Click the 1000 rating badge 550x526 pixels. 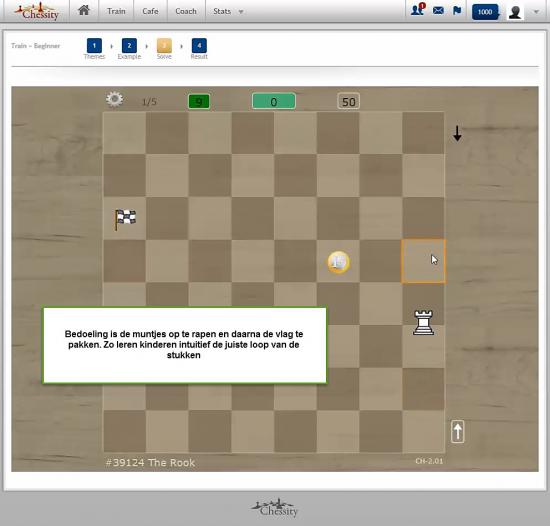485,12
